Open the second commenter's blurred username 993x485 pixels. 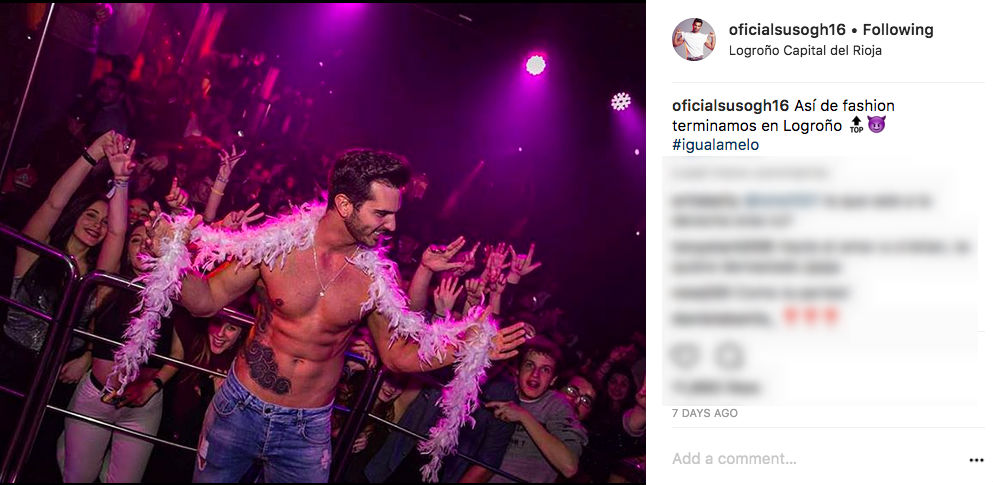722,248
